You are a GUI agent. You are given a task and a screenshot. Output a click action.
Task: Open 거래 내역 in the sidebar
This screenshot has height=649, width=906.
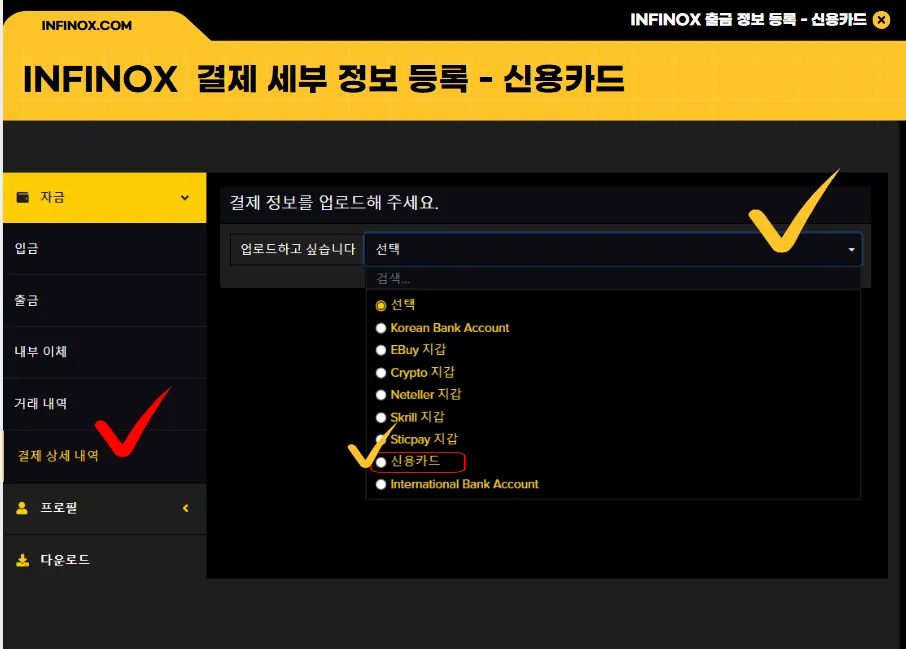pyautogui.click(x=105, y=404)
